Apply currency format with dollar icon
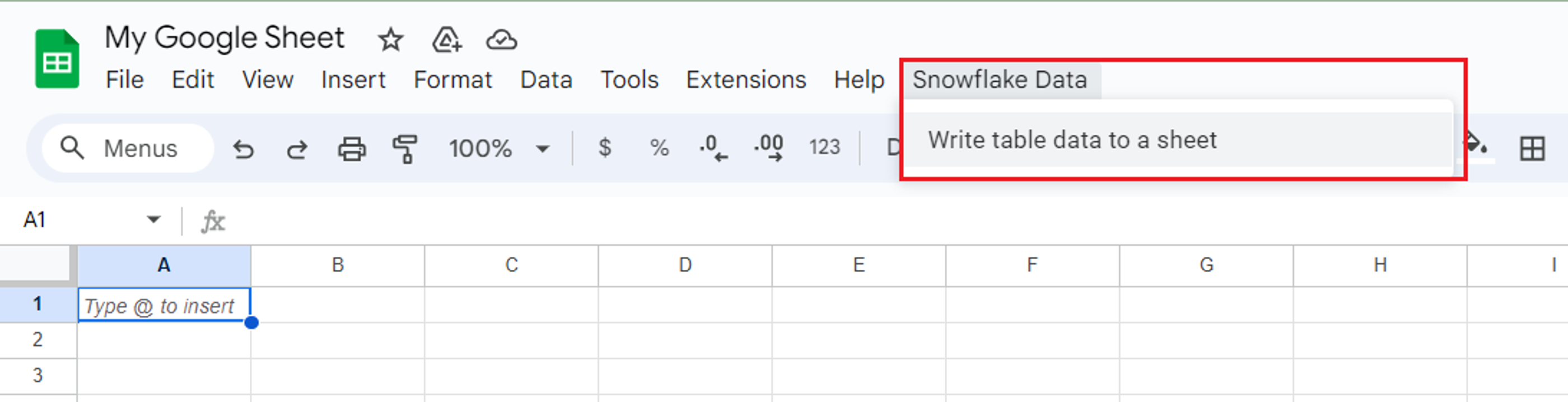 [x=604, y=148]
